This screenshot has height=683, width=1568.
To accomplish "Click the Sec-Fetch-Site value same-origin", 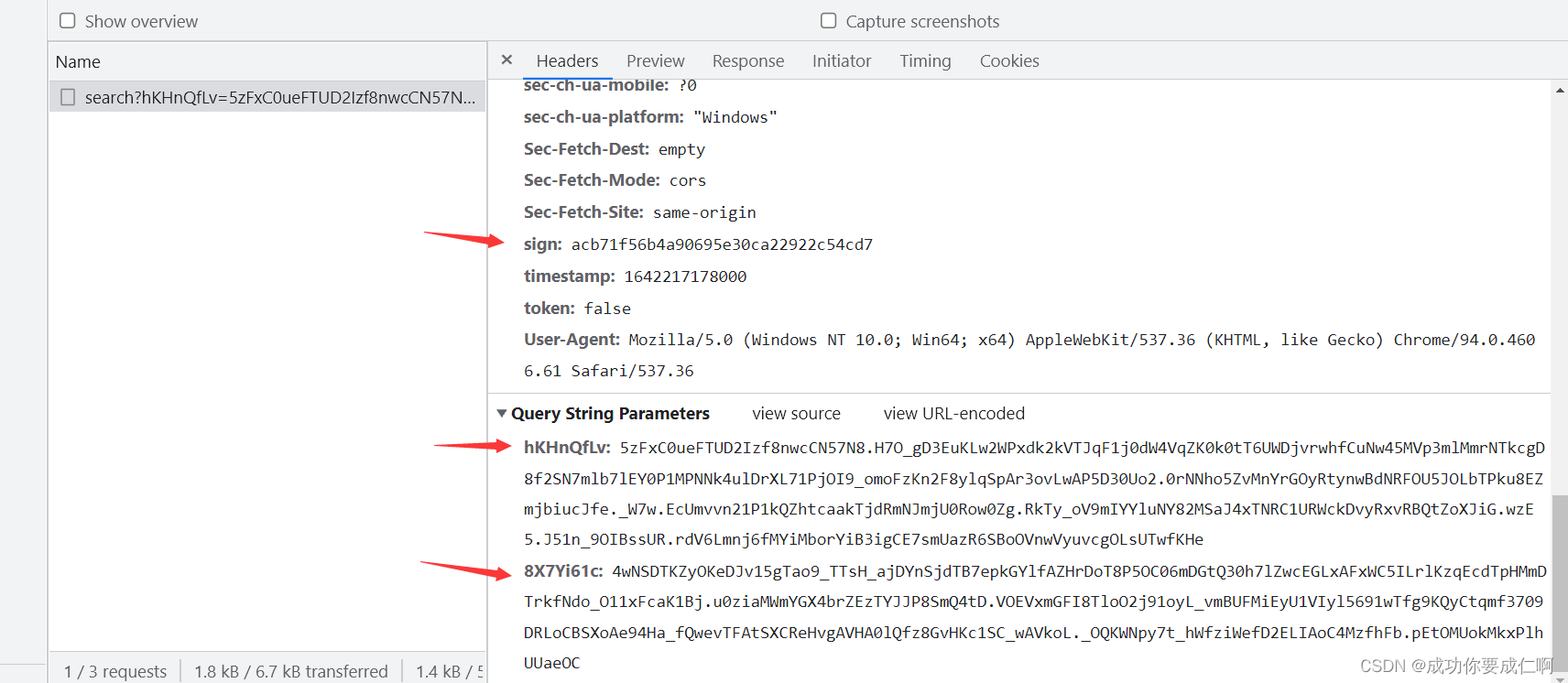I will coord(704,212).
